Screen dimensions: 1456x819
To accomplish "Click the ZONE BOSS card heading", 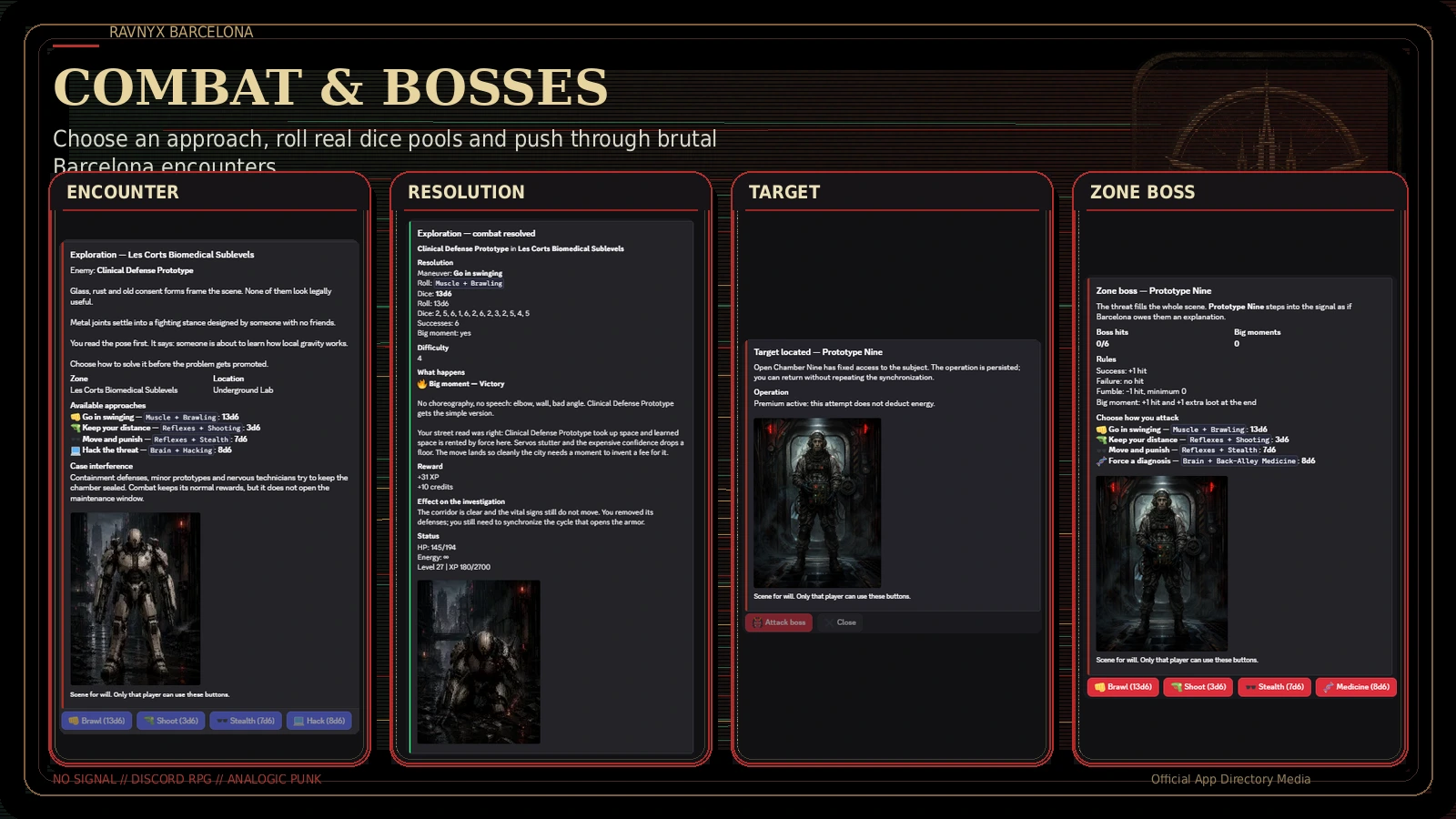I will tap(1143, 192).
